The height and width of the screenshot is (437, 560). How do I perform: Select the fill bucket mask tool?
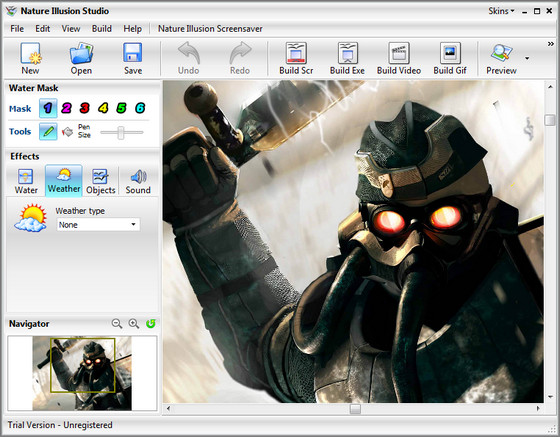pos(67,132)
